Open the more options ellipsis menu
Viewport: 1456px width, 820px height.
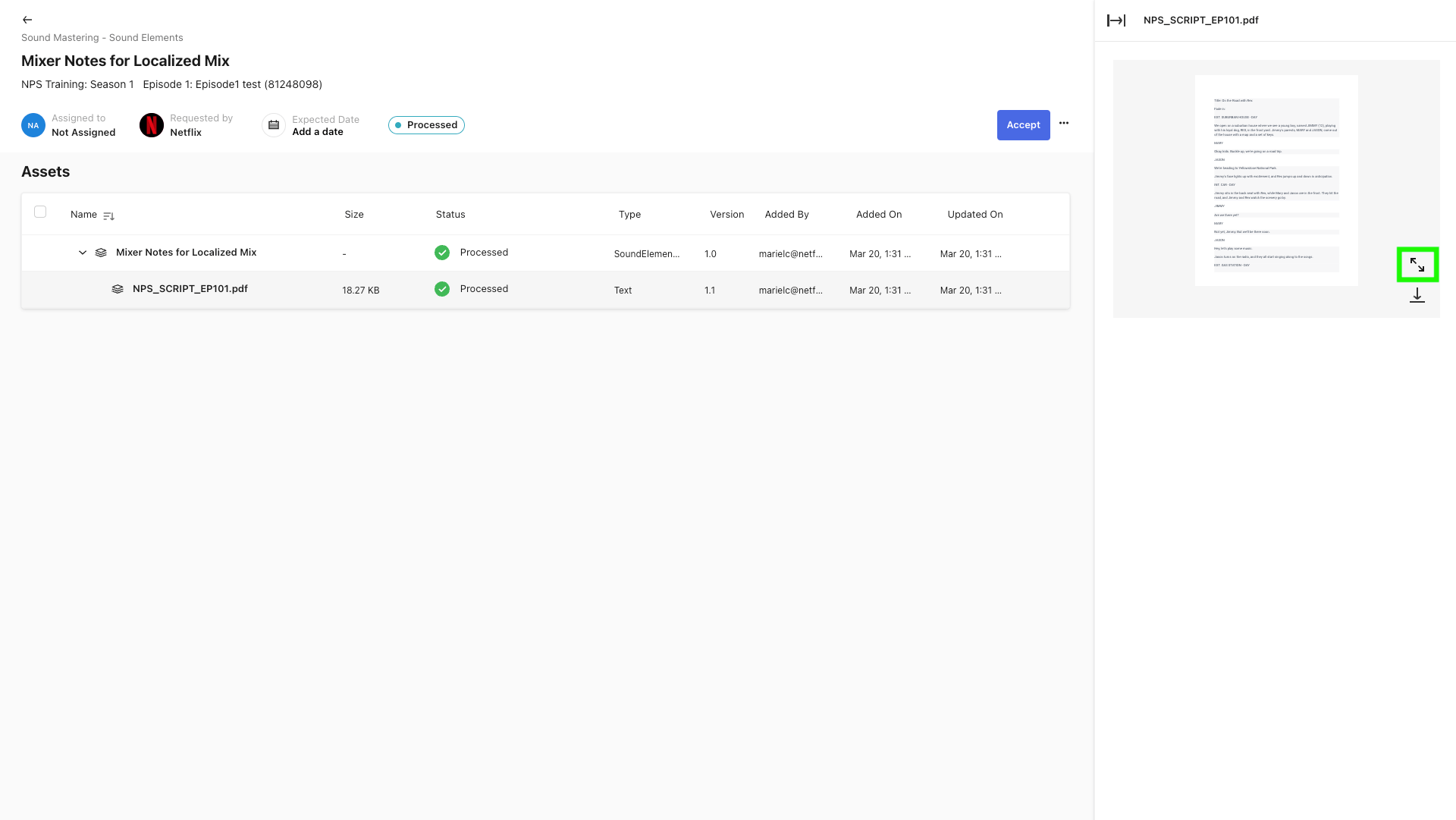[1063, 123]
